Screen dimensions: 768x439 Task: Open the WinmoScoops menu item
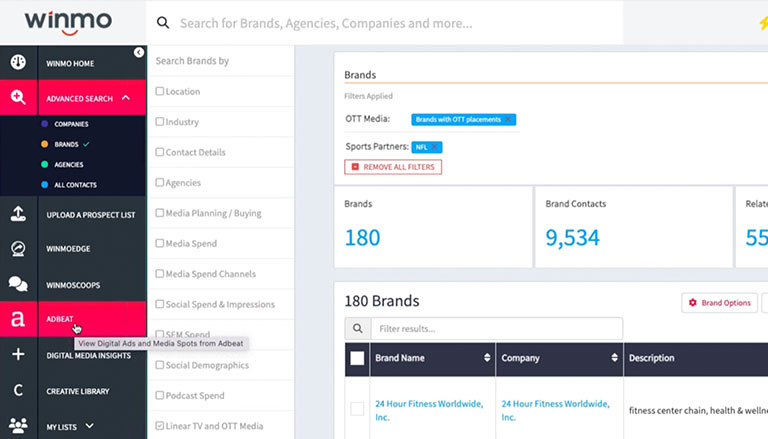tap(73, 285)
